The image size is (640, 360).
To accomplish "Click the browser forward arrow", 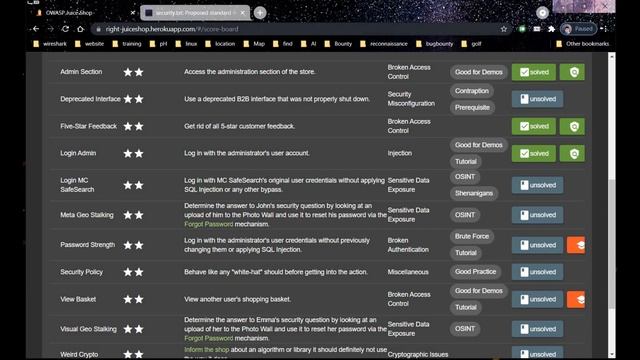I will (51, 29).
